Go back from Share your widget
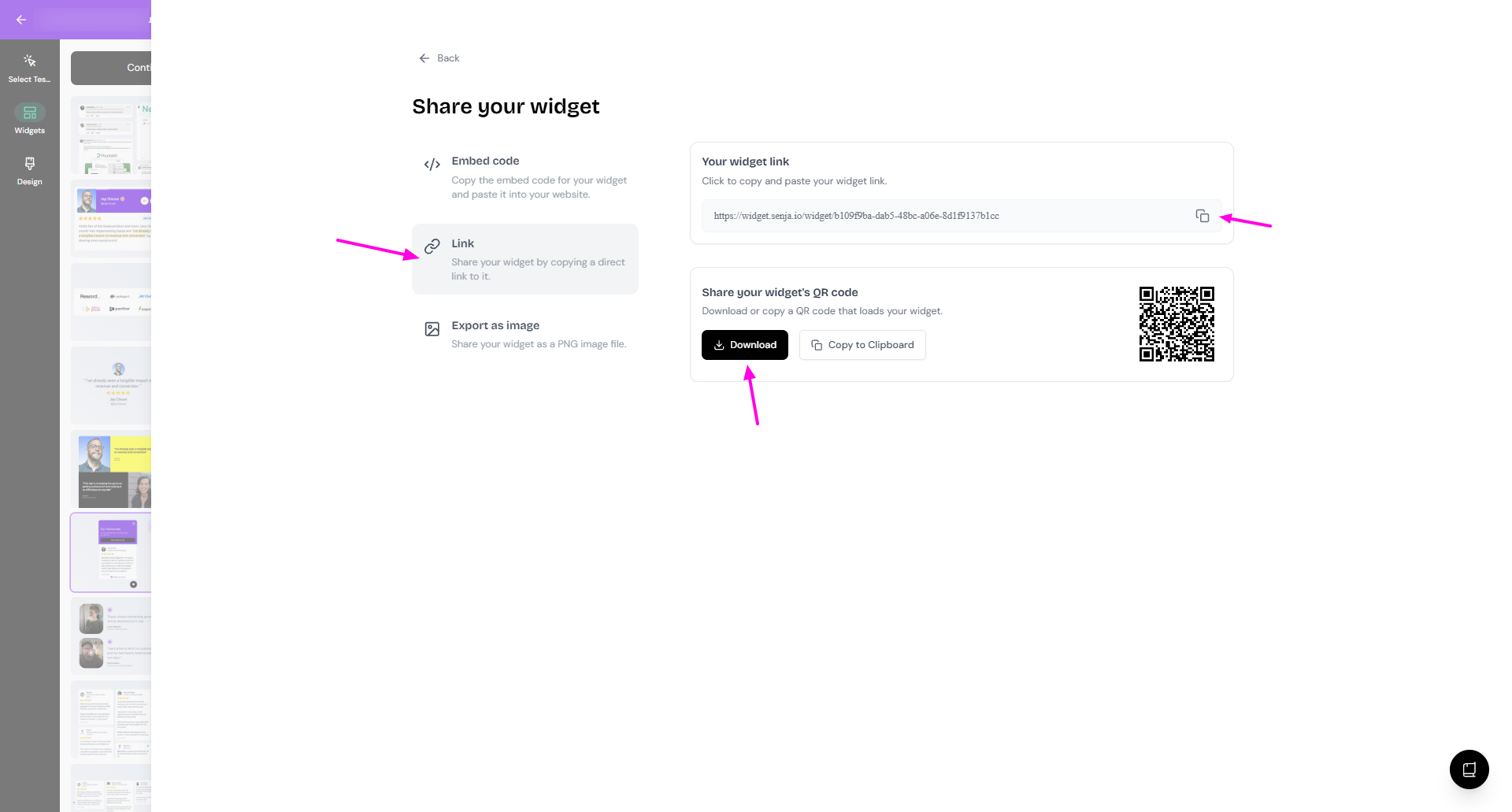Viewport: 1512px width, 812px height. coord(439,58)
